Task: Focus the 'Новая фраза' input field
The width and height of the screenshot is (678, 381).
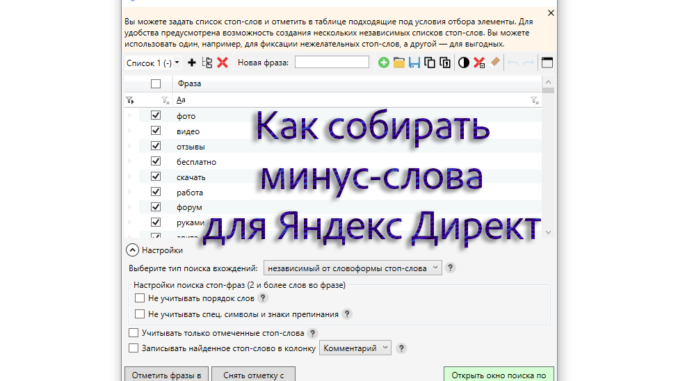Action: coord(332,62)
